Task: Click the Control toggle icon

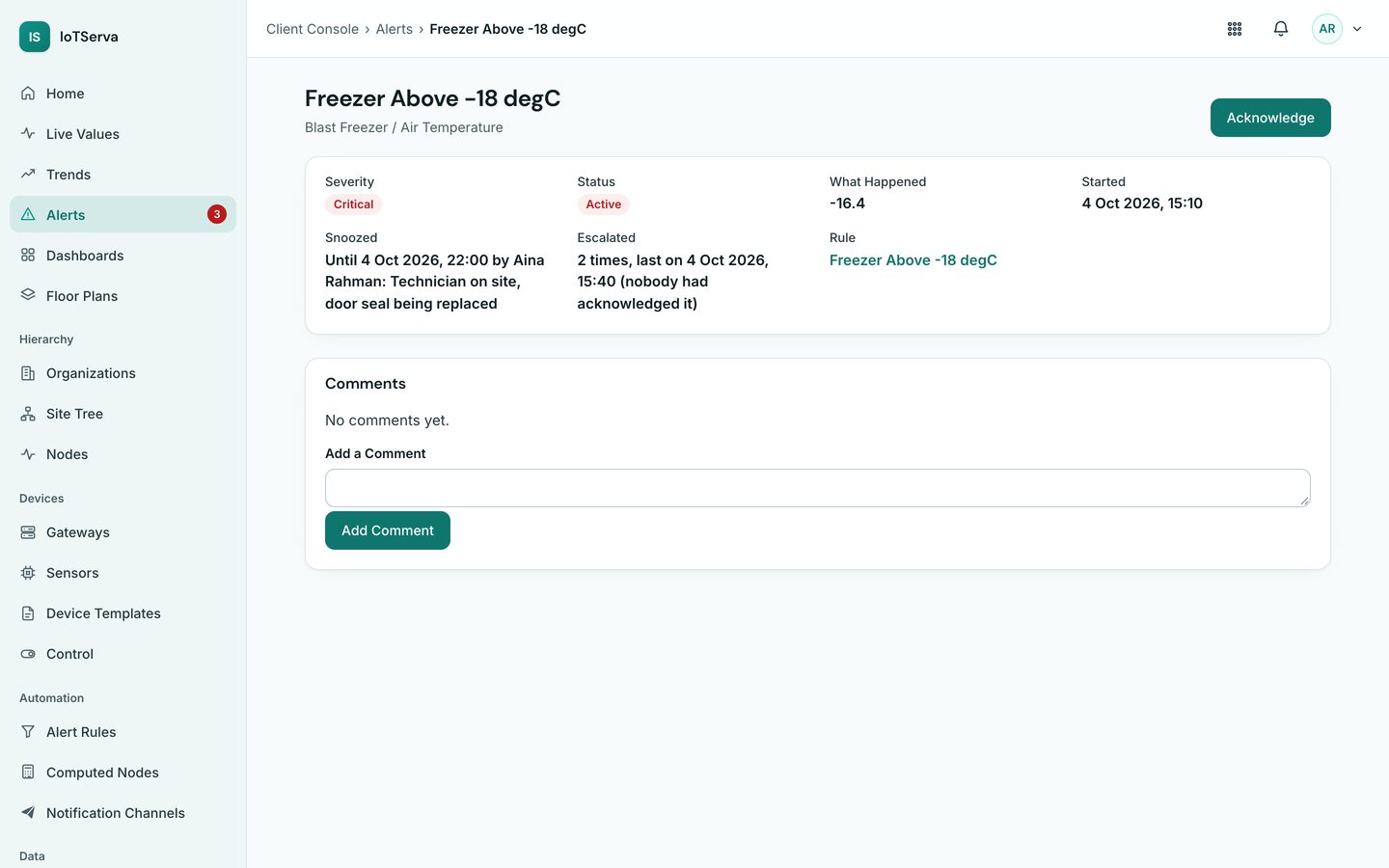Action: coord(28,654)
